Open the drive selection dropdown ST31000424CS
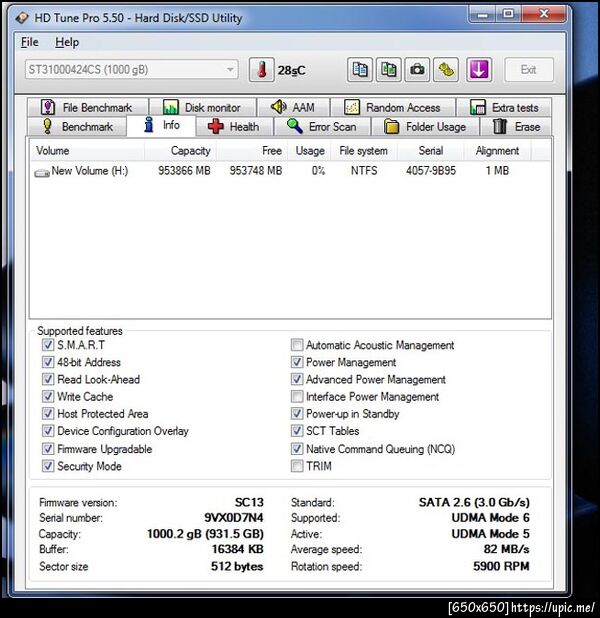 [x=132, y=70]
